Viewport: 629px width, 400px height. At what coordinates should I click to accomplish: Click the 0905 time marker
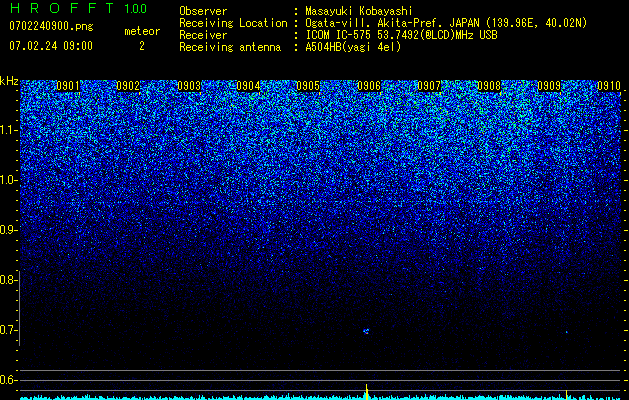pyautogui.click(x=308, y=86)
